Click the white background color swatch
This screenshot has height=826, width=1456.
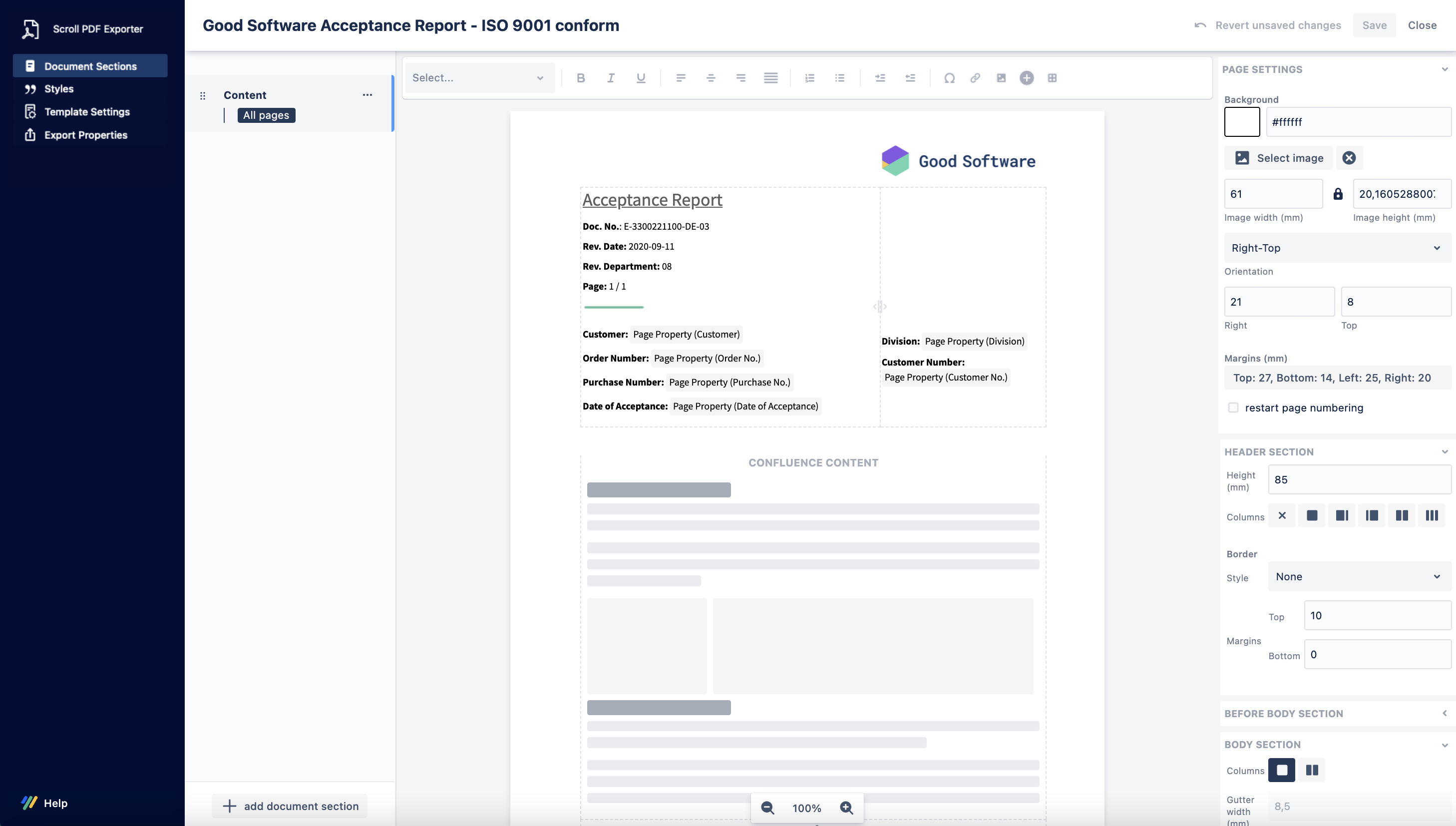(1242, 122)
